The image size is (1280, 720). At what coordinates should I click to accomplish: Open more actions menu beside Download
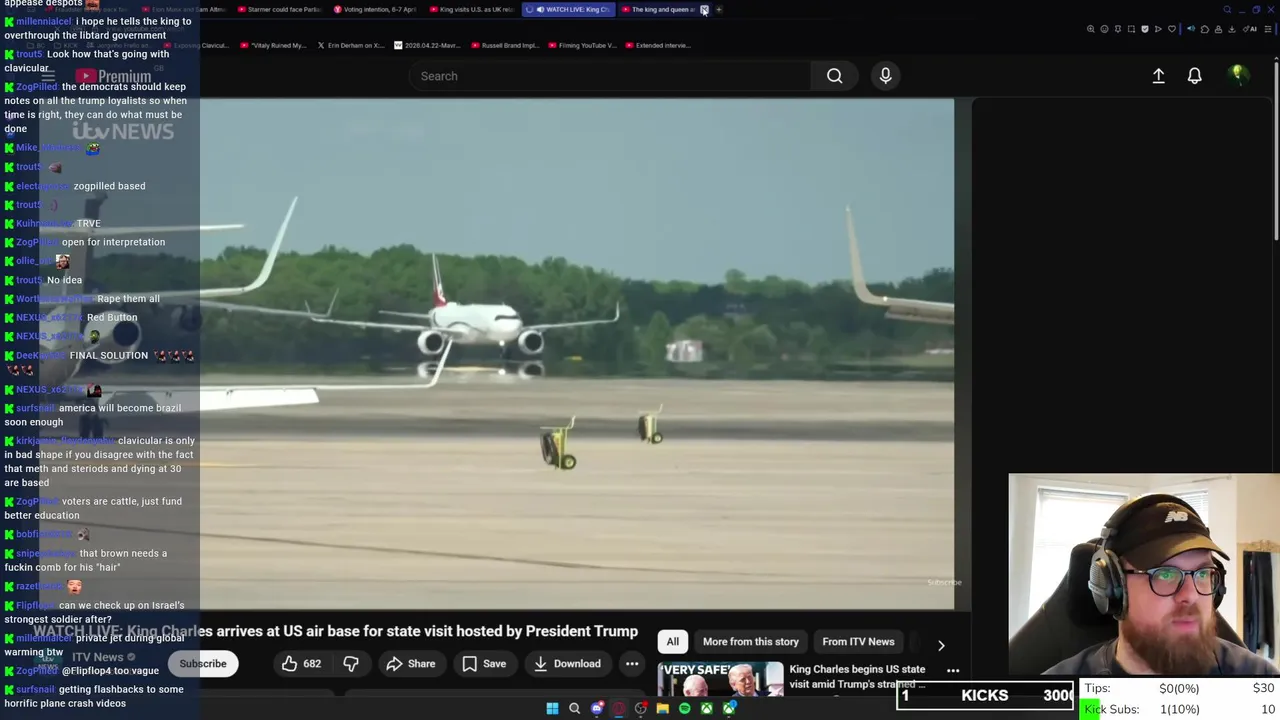(632, 663)
